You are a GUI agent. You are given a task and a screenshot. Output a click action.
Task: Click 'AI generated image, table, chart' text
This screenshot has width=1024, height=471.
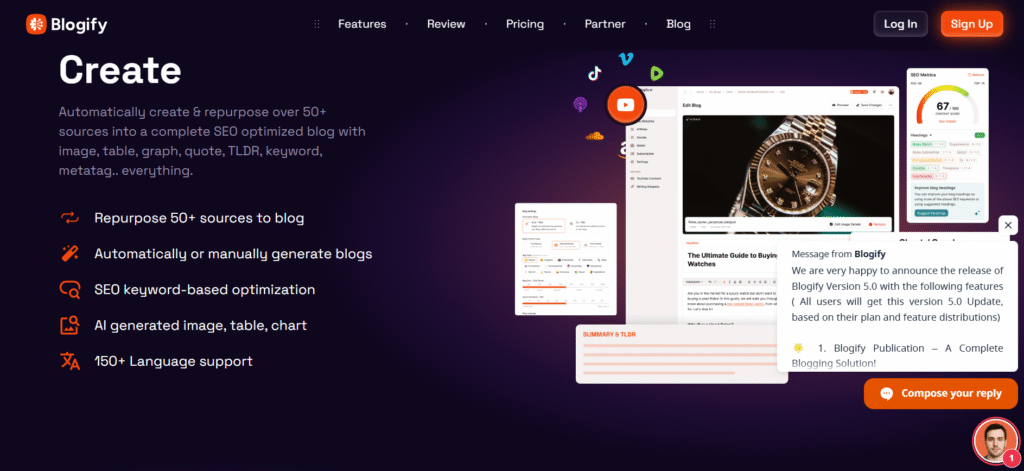click(x=200, y=325)
